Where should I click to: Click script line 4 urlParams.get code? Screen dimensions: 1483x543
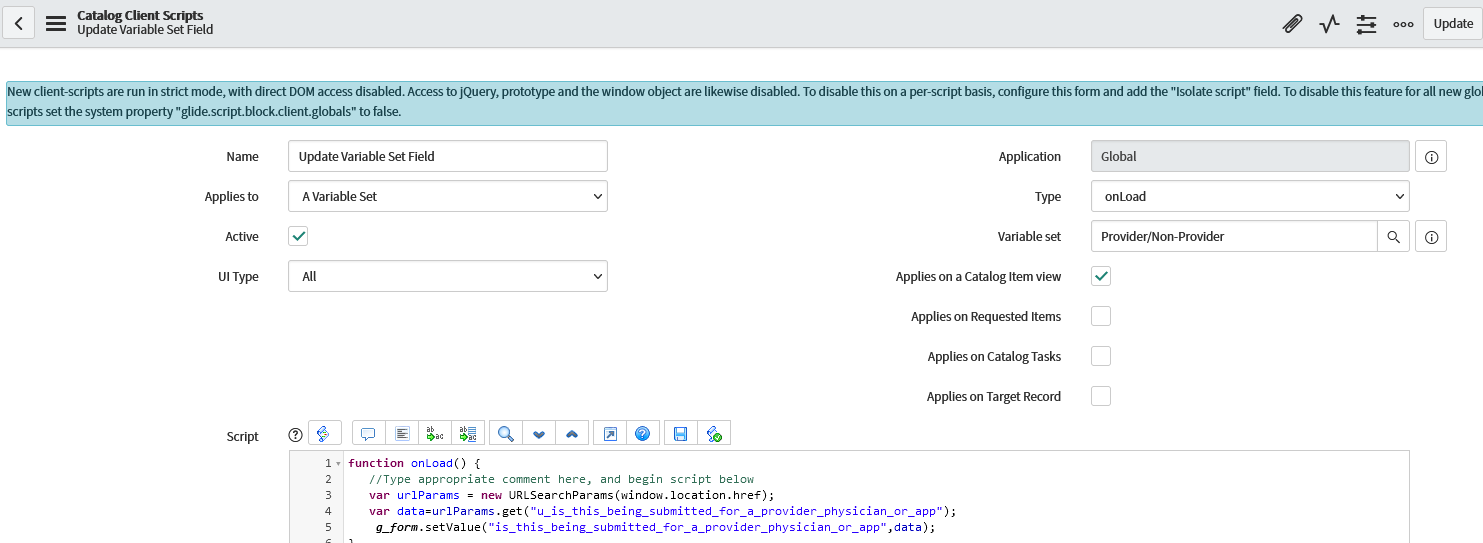pos(662,511)
